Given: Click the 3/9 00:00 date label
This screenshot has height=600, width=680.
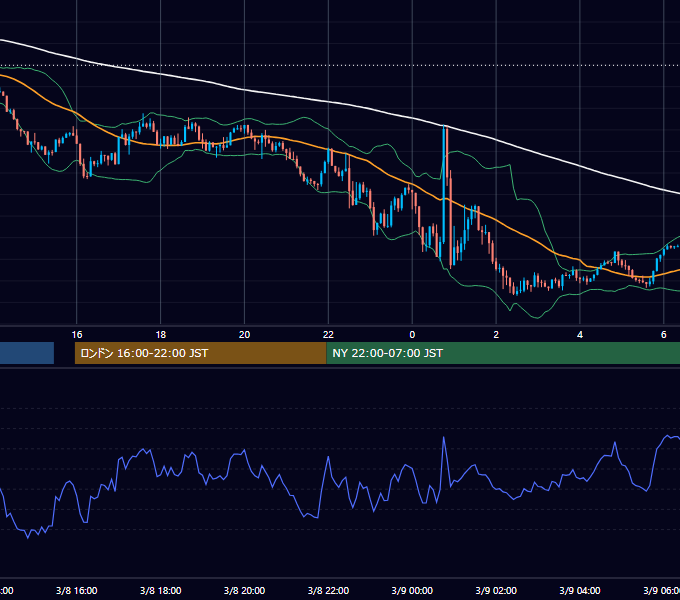Looking at the screenshot, I should 412,590.
